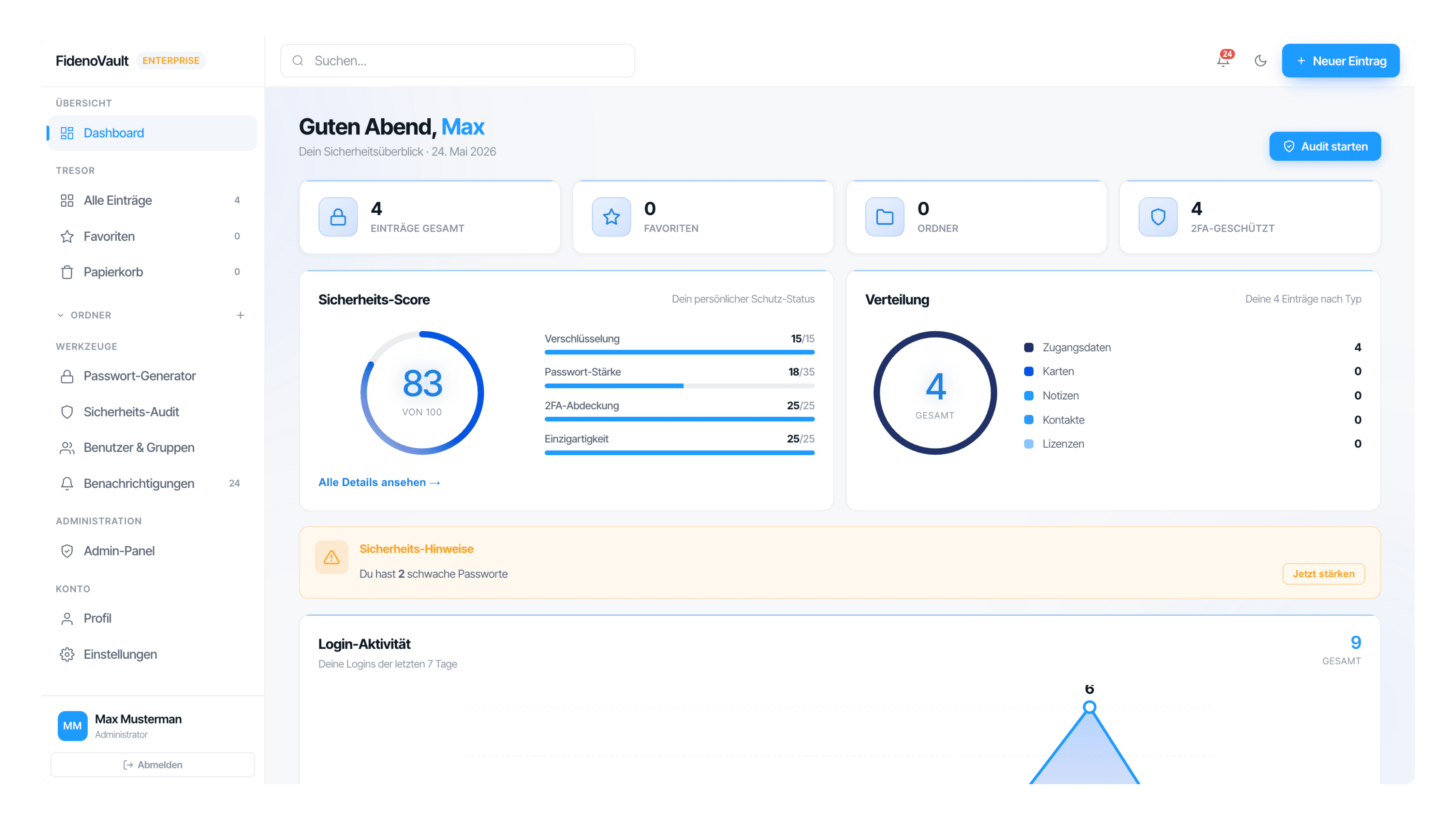This screenshot has width=1456, height=819.
Task: Open Alle Einträge in the sidebar
Action: (x=152, y=200)
